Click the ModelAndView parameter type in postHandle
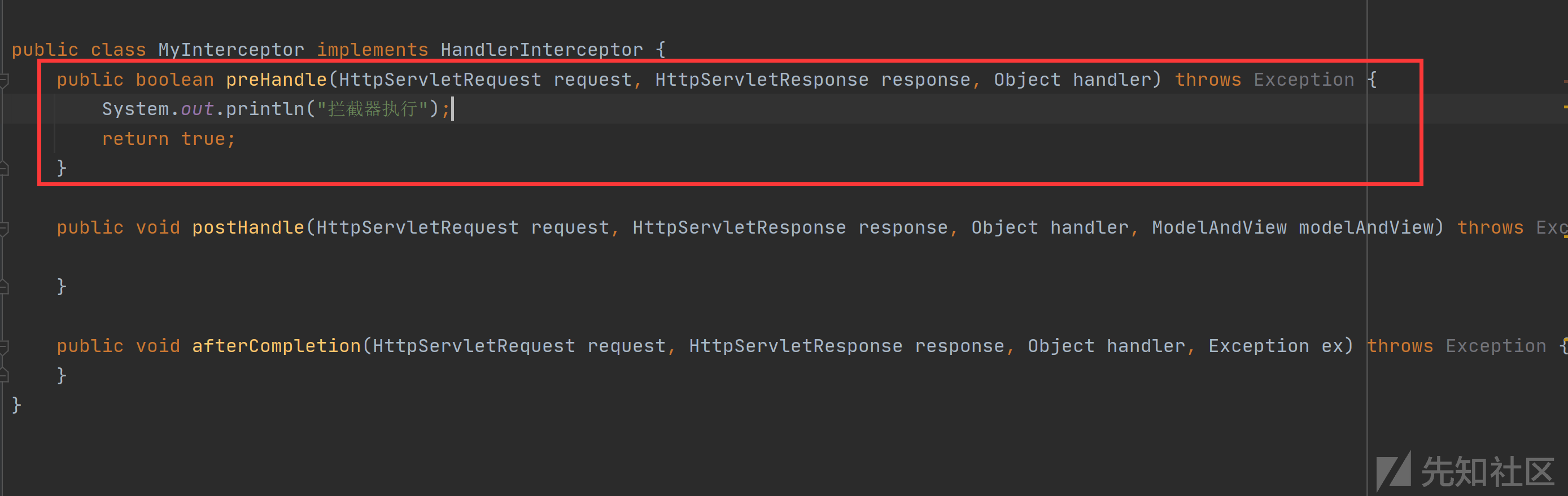Viewport: 1568px width, 496px height. pyautogui.click(x=1219, y=227)
